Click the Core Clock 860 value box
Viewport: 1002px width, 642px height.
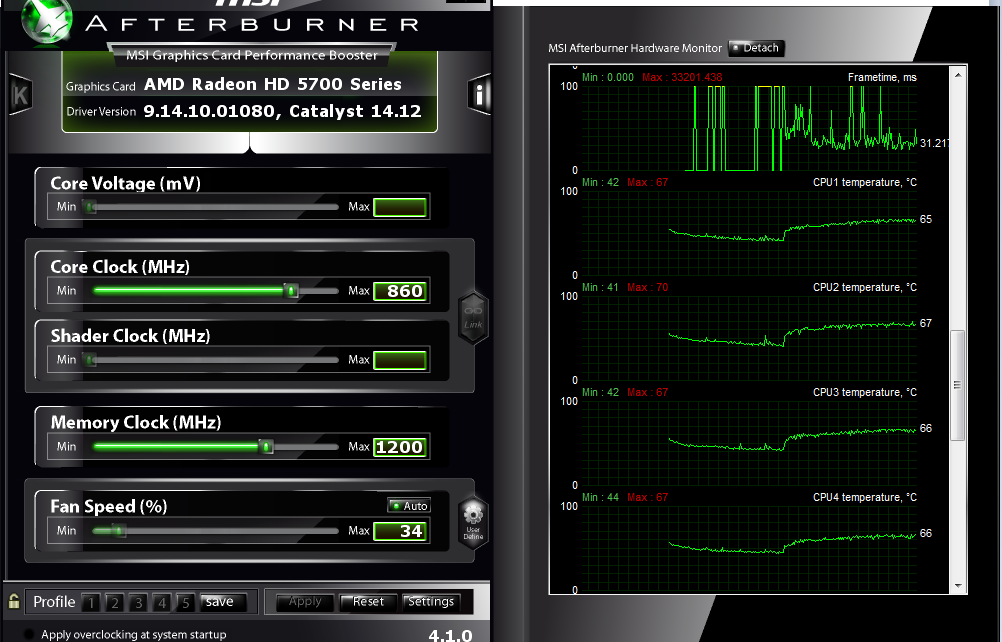(x=400, y=291)
